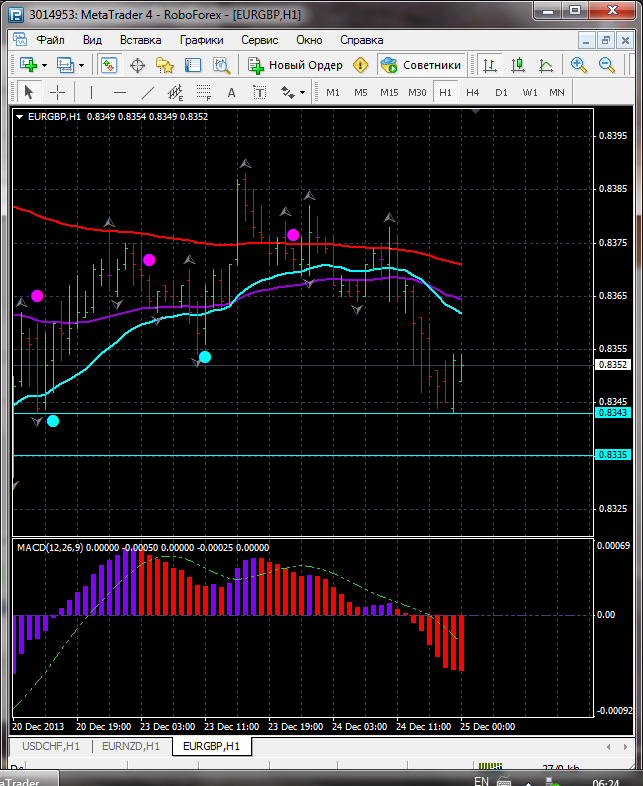Toggle the bar chart display mode
The height and width of the screenshot is (786, 643).
490,65
